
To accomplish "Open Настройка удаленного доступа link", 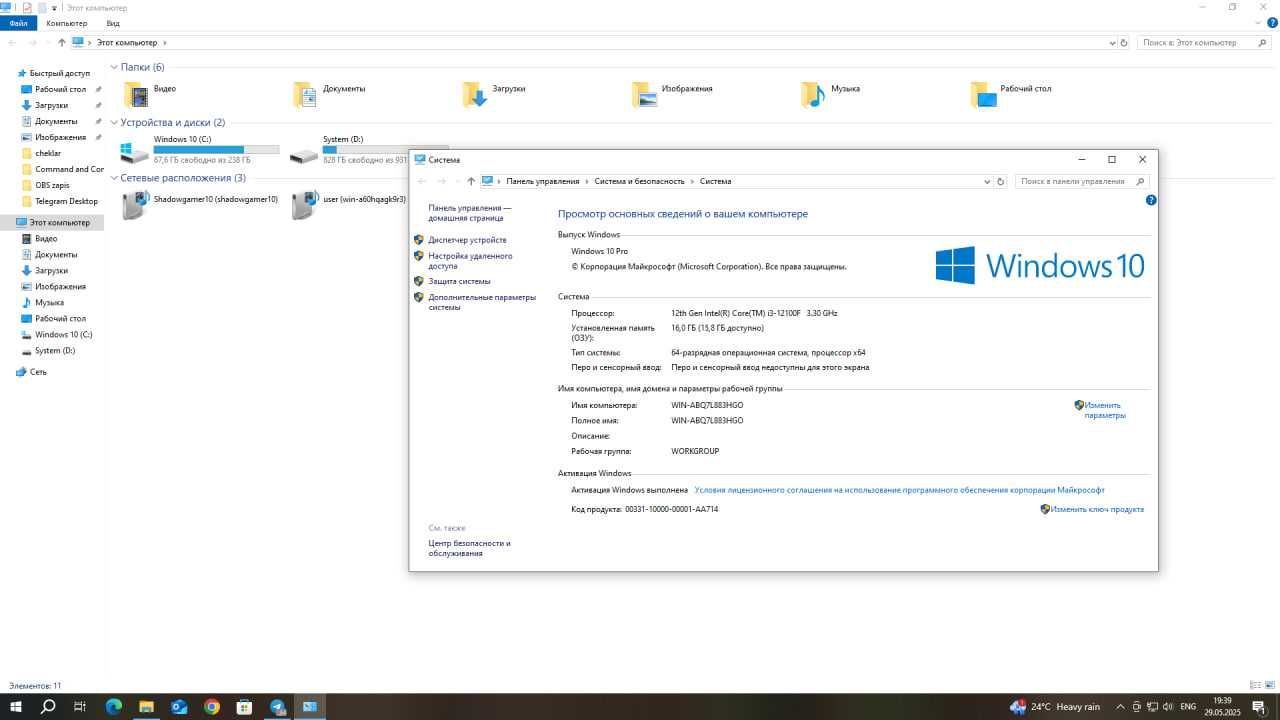I will (470, 261).
